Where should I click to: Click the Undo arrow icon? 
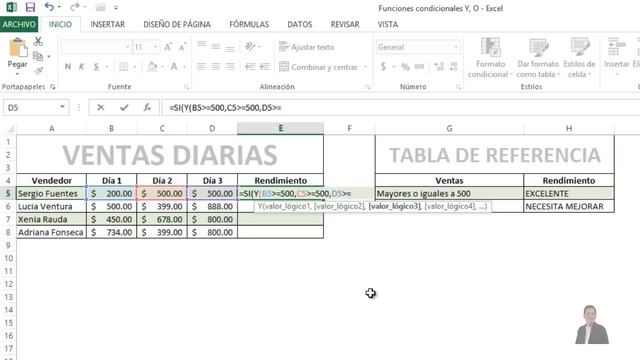click(49, 7)
